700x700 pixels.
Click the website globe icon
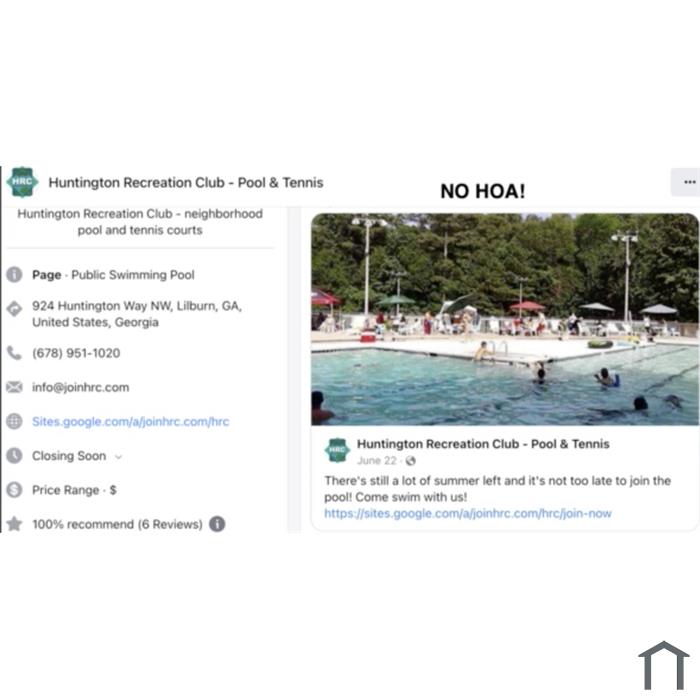(x=14, y=421)
